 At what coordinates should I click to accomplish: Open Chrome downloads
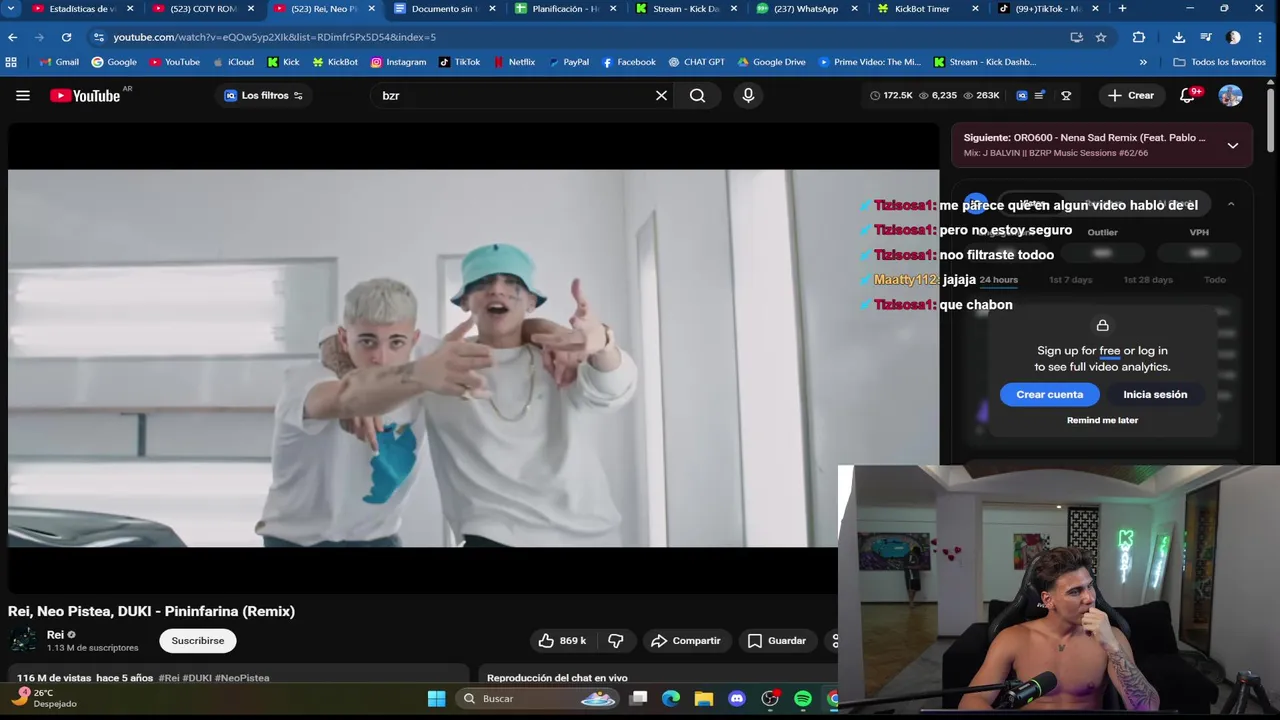pyautogui.click(x=1179, y=37)
